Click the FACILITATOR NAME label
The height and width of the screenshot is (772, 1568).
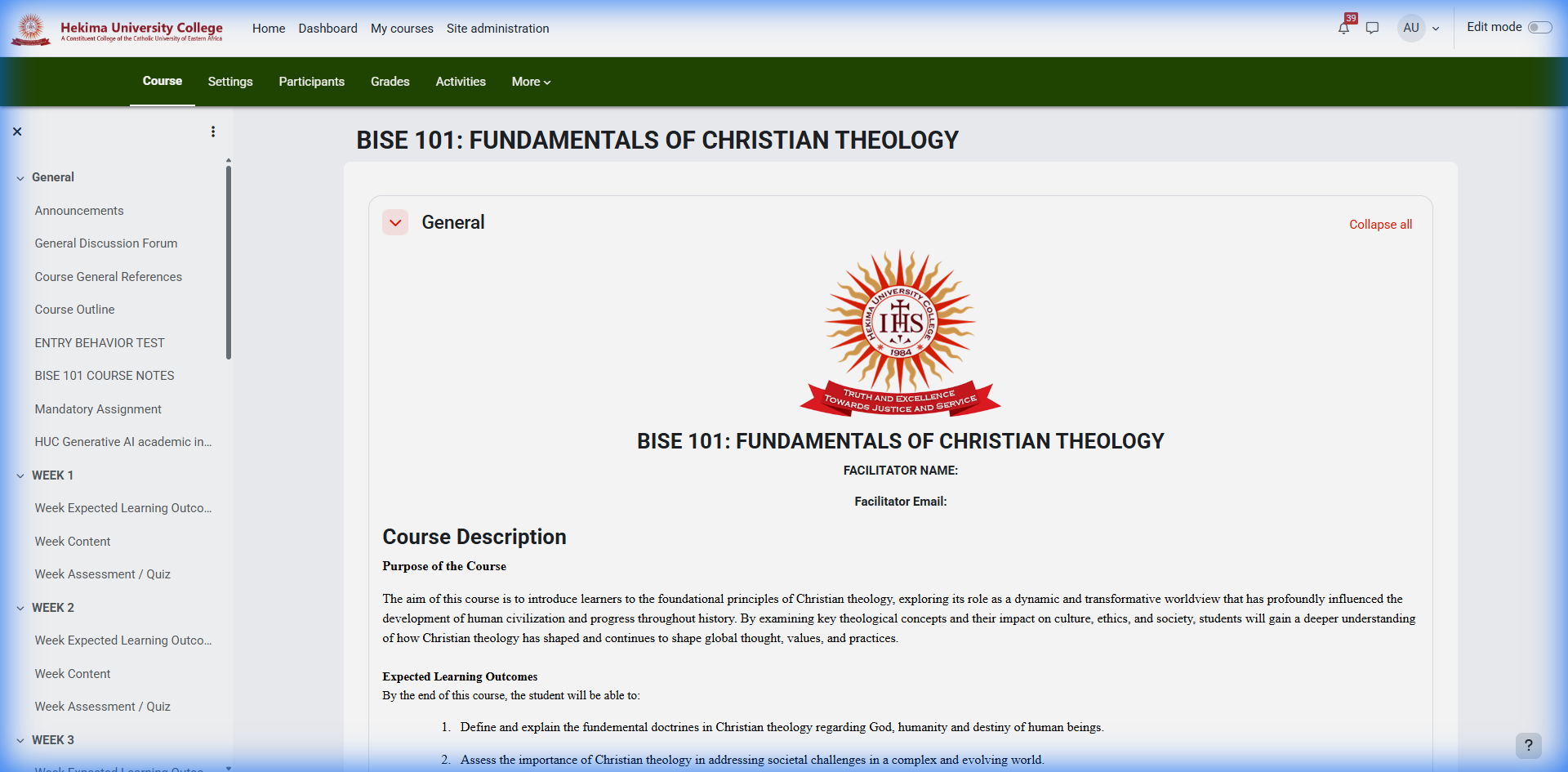901,471
